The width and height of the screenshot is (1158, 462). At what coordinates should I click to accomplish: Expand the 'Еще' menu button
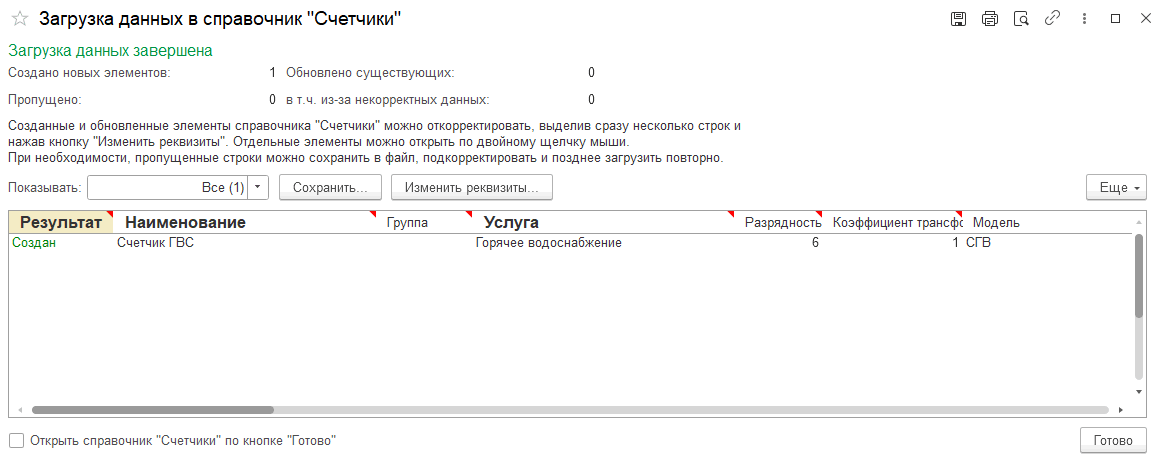point(1117,187)
